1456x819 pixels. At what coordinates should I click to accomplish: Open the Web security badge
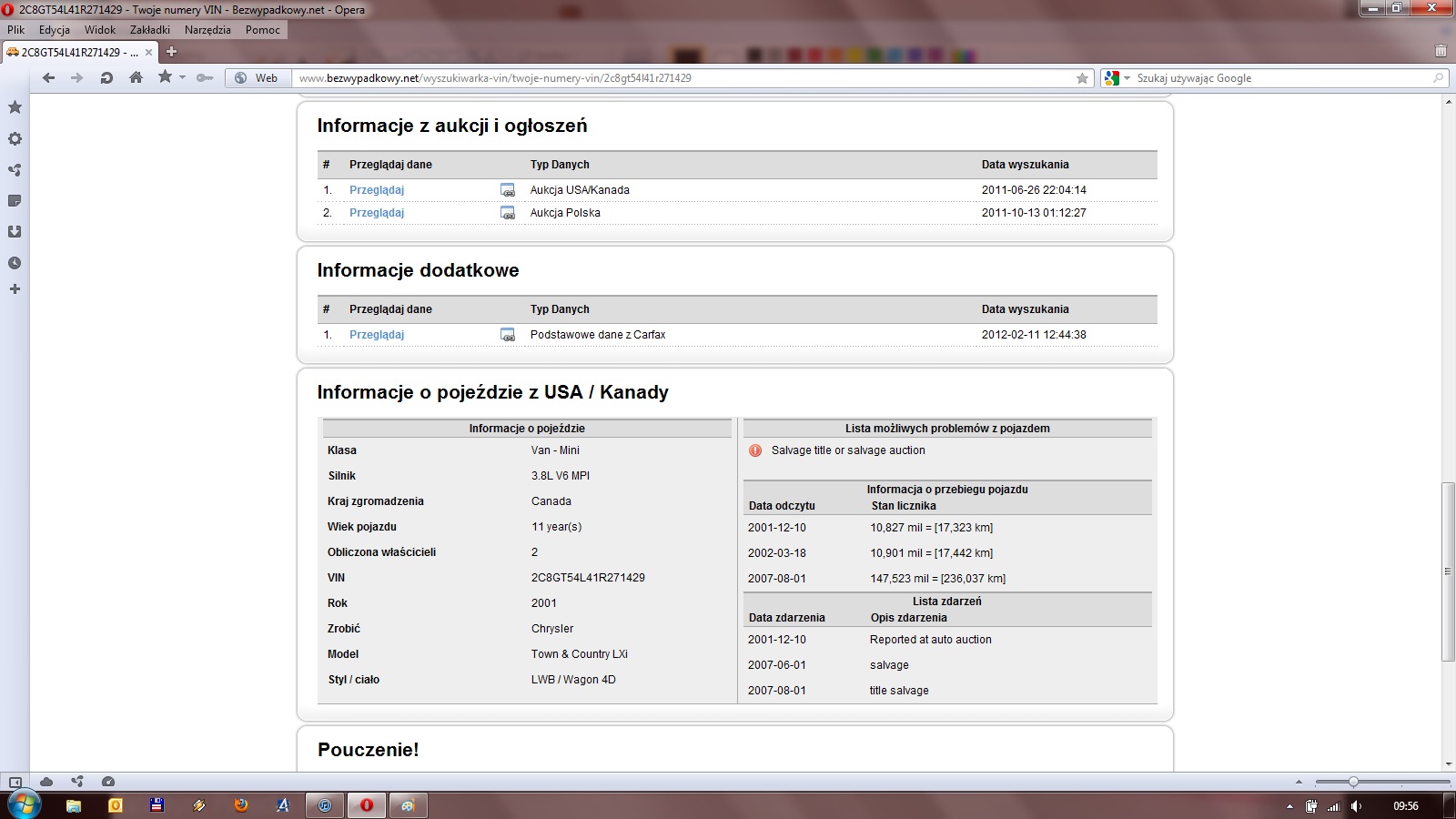257,78
